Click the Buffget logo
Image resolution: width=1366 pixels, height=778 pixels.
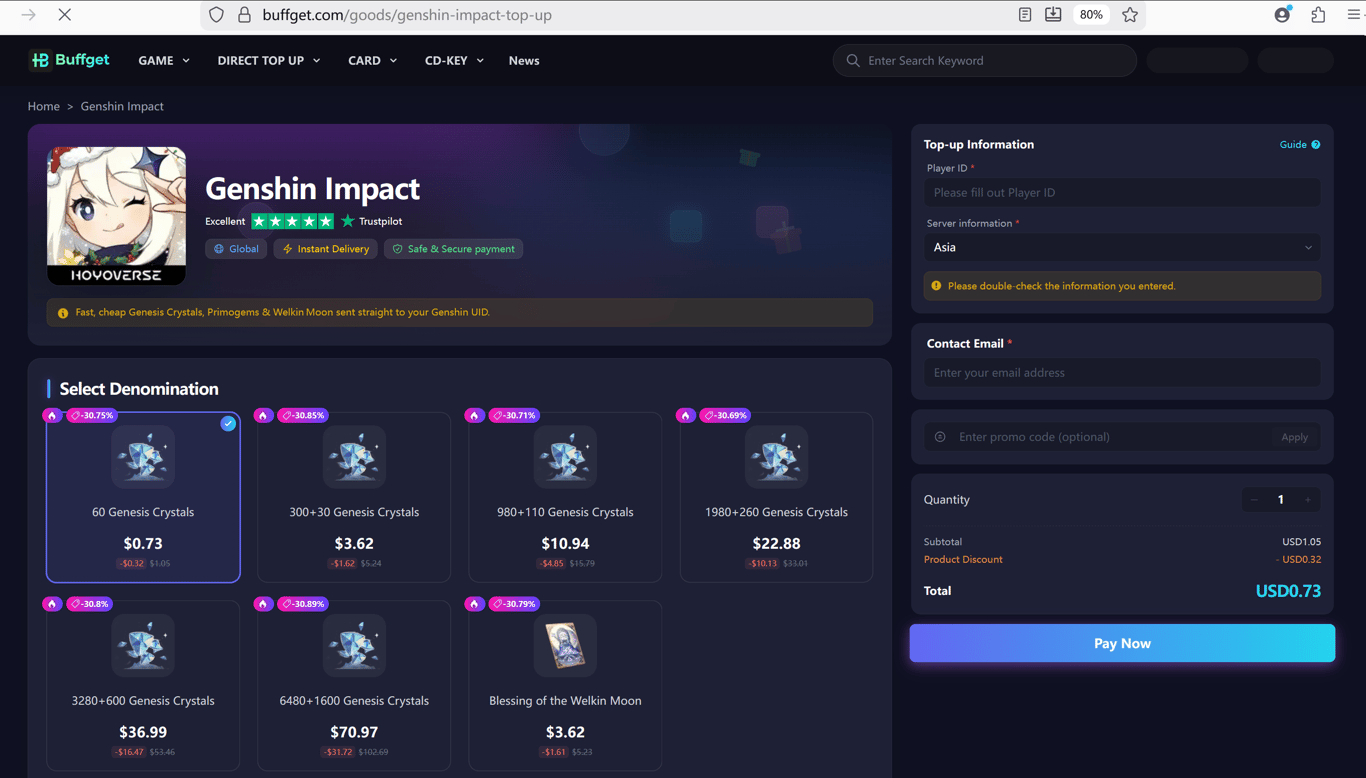pos(70,60)
